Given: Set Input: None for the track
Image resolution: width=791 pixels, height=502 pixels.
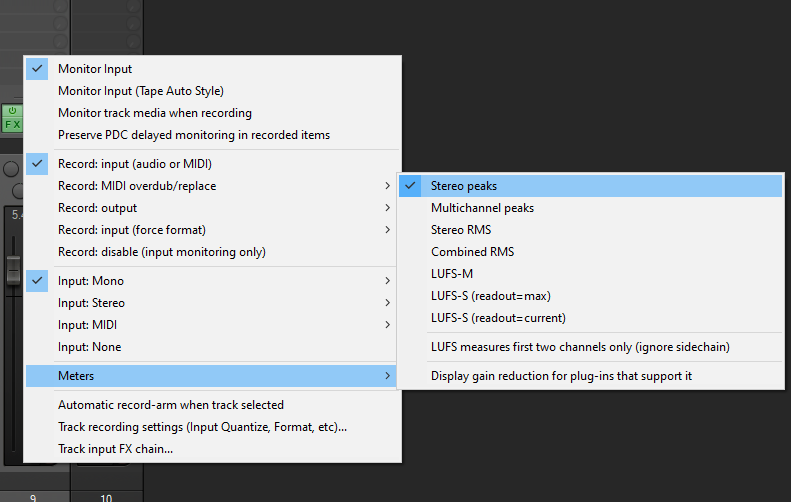Looking at the screenshot, I should click(90, 347).
